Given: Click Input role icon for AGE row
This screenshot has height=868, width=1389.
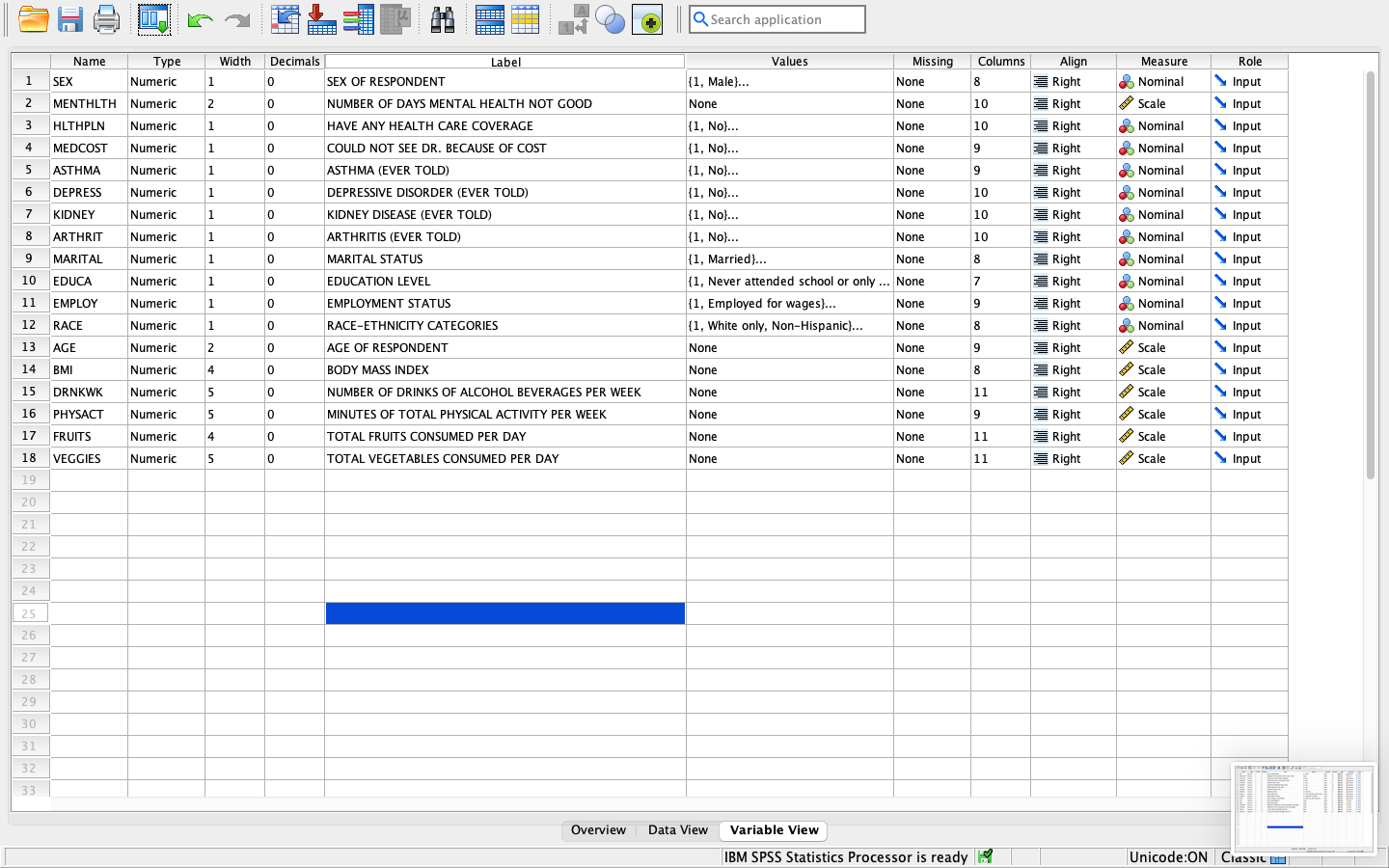Looking at the screenshot, I should click(x=1220, y=347).
